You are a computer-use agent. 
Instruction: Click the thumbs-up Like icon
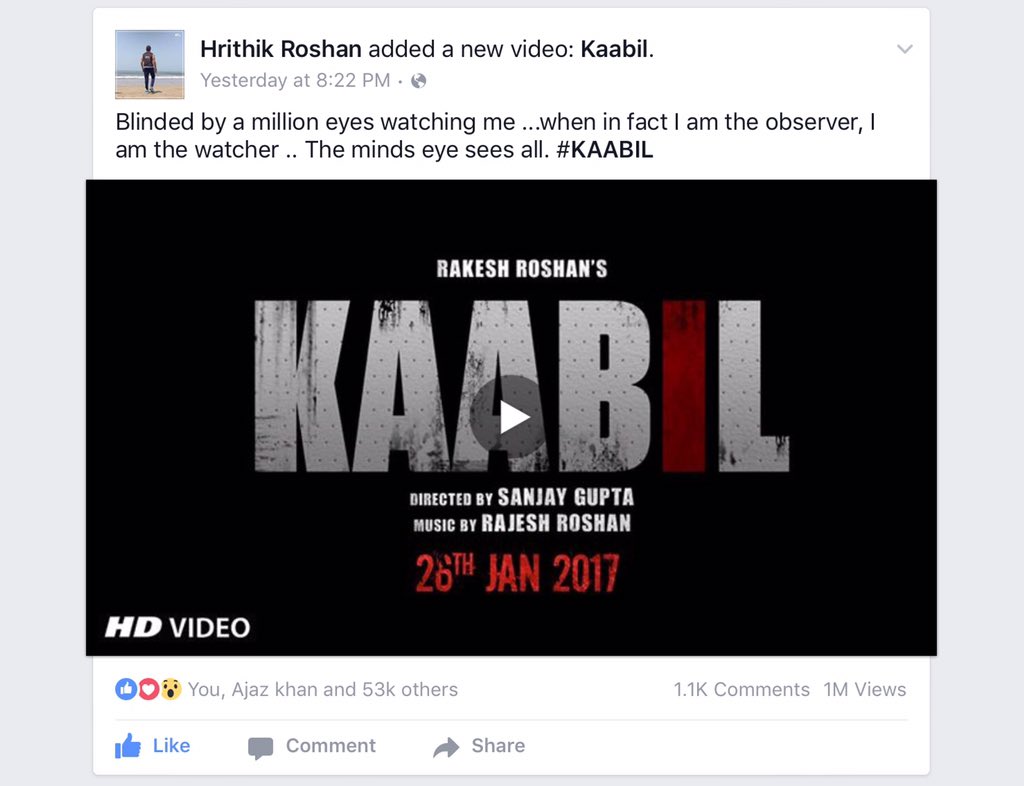tap(128, 746)
